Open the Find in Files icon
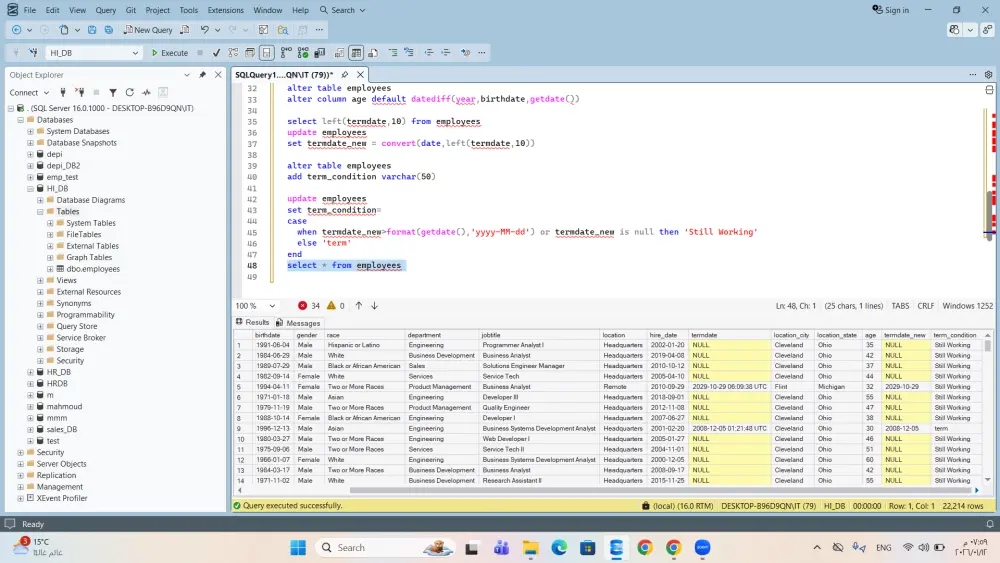Screen dimensions: 1000x563 click(283, 30)
